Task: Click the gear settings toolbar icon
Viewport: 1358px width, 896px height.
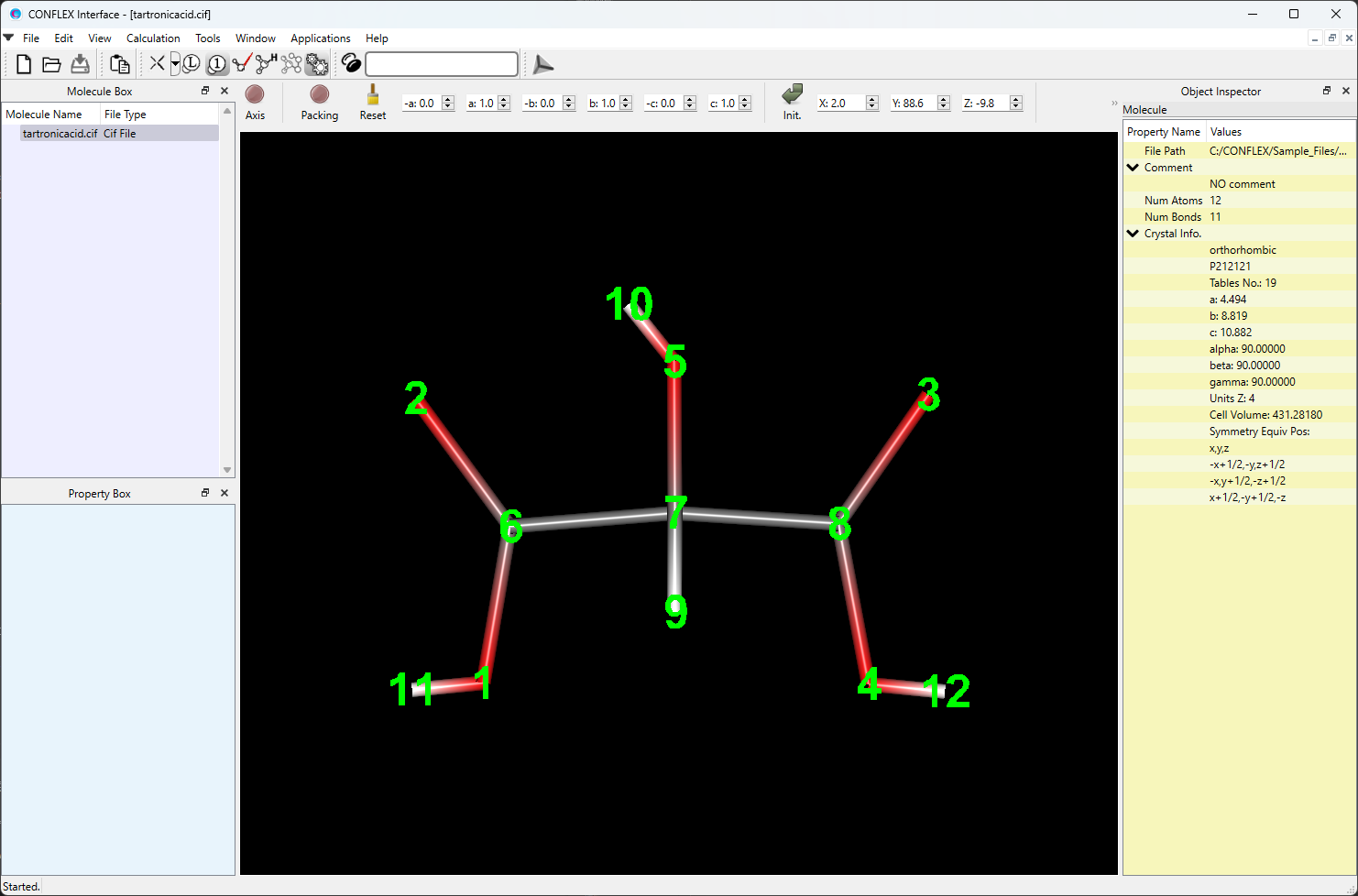Action: click(317, 63)
